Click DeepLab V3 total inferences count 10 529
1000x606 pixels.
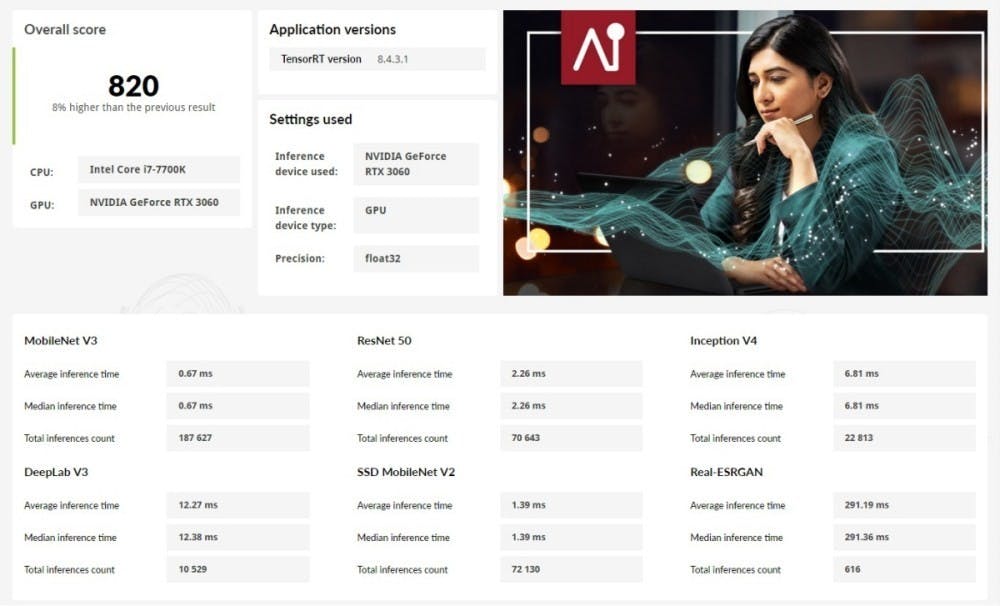[238, 570]
